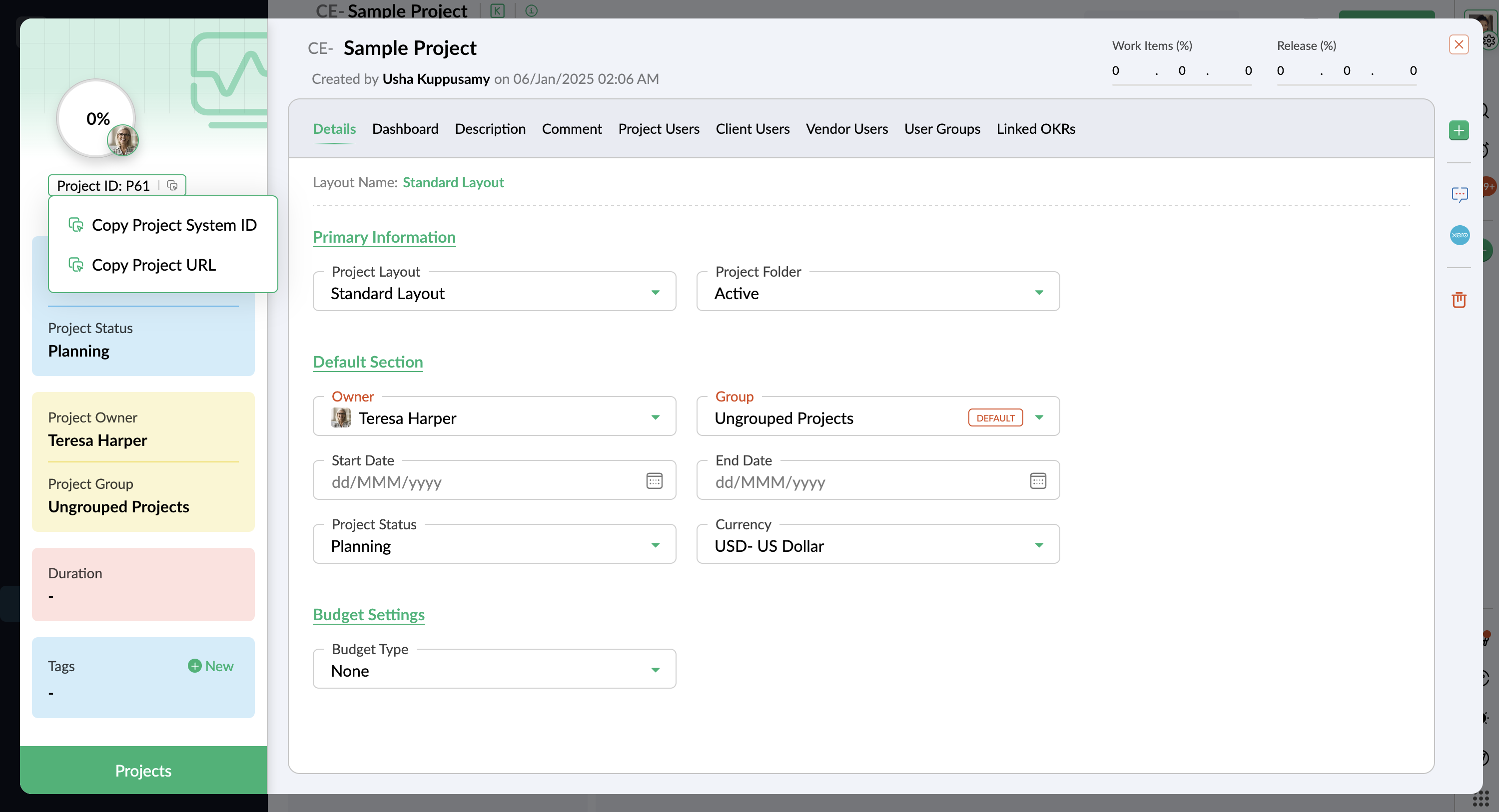Screen dimensions: 1499x812
Task: Open the comments chat bubble icon
Action: tap(1459, 194)
